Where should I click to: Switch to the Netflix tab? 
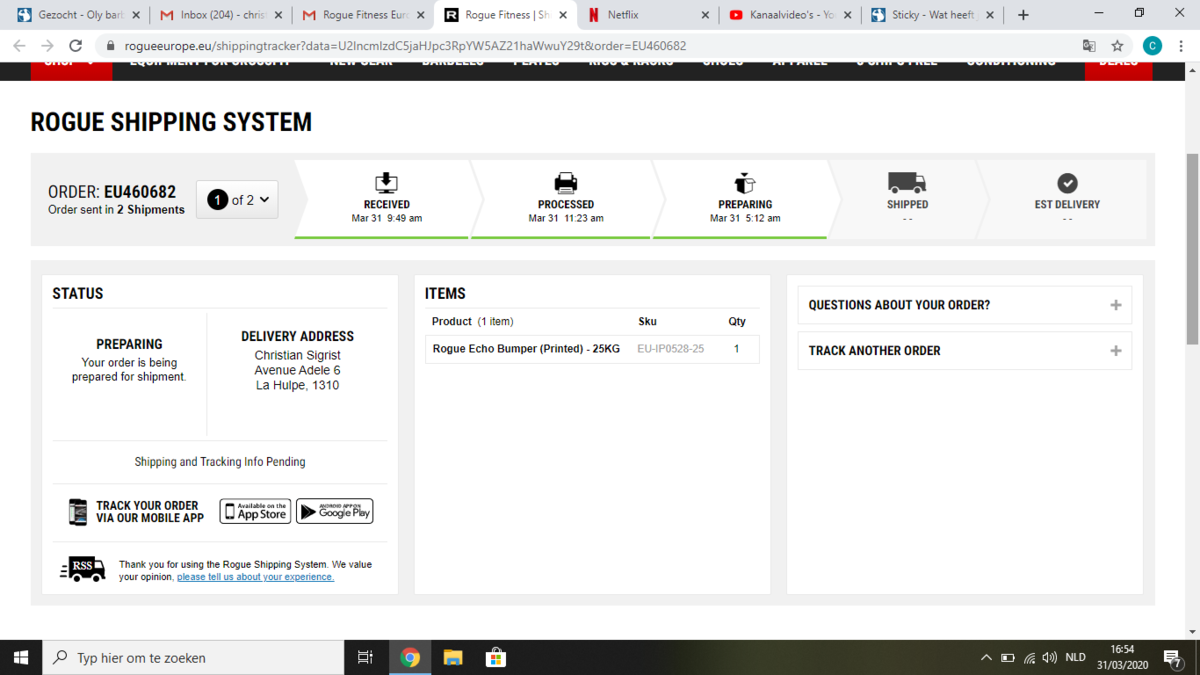(648, 15)
